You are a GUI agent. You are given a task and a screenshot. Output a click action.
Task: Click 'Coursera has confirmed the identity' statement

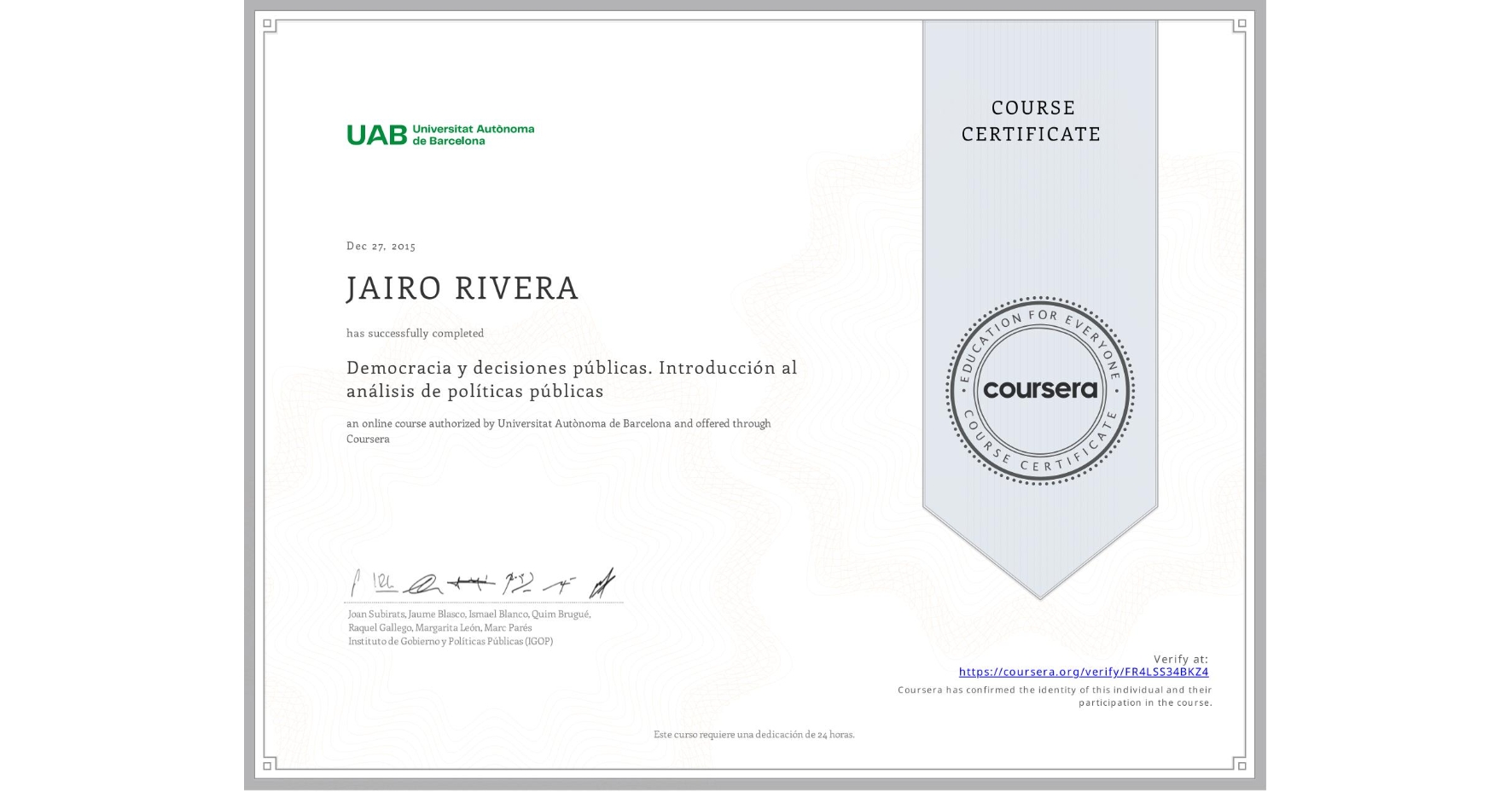pyautogui.click(x=1055, y=696)
